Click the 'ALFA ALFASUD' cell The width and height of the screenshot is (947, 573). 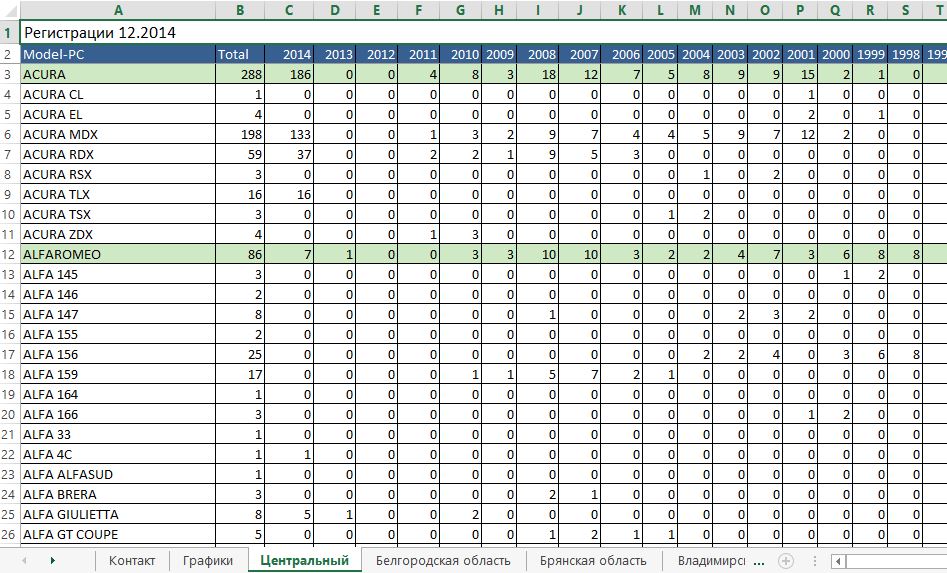(x=118, y=474)
